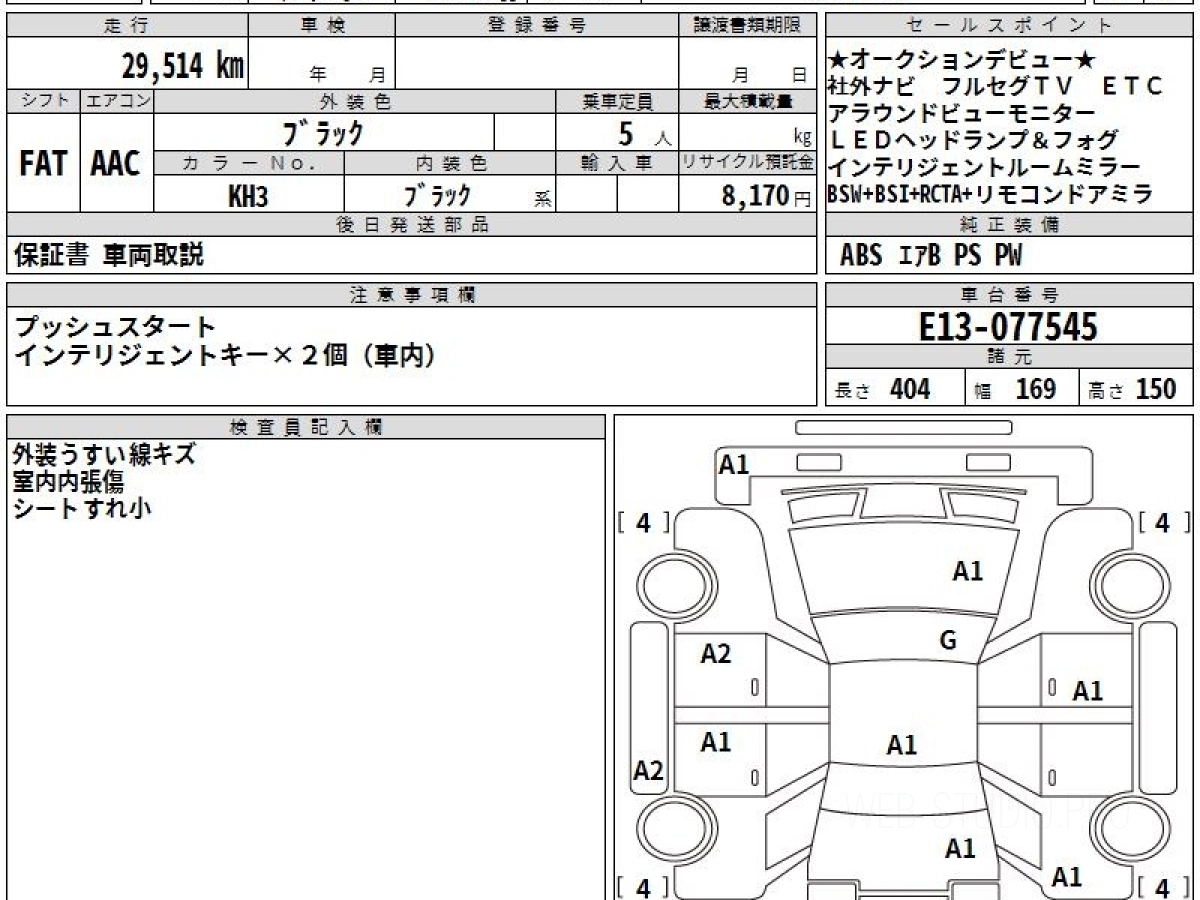
Task: Select the inspector note 室内内張傷
Action: pyautogui.click(x=68, y=481)
